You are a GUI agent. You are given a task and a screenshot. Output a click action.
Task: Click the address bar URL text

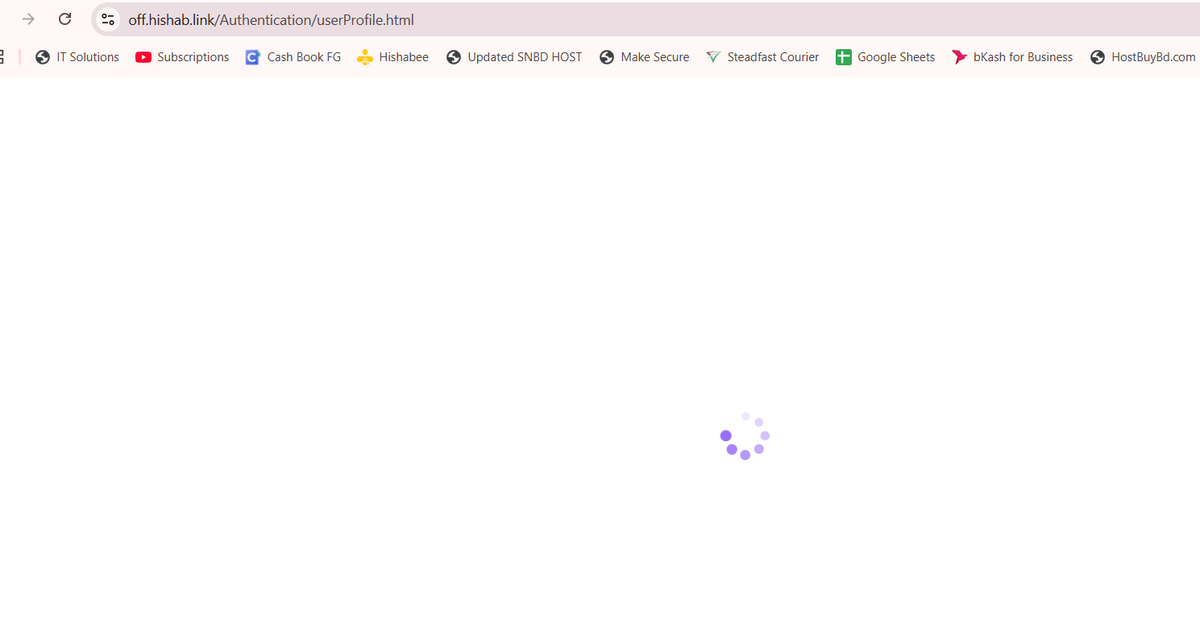(x=271, y=20)
